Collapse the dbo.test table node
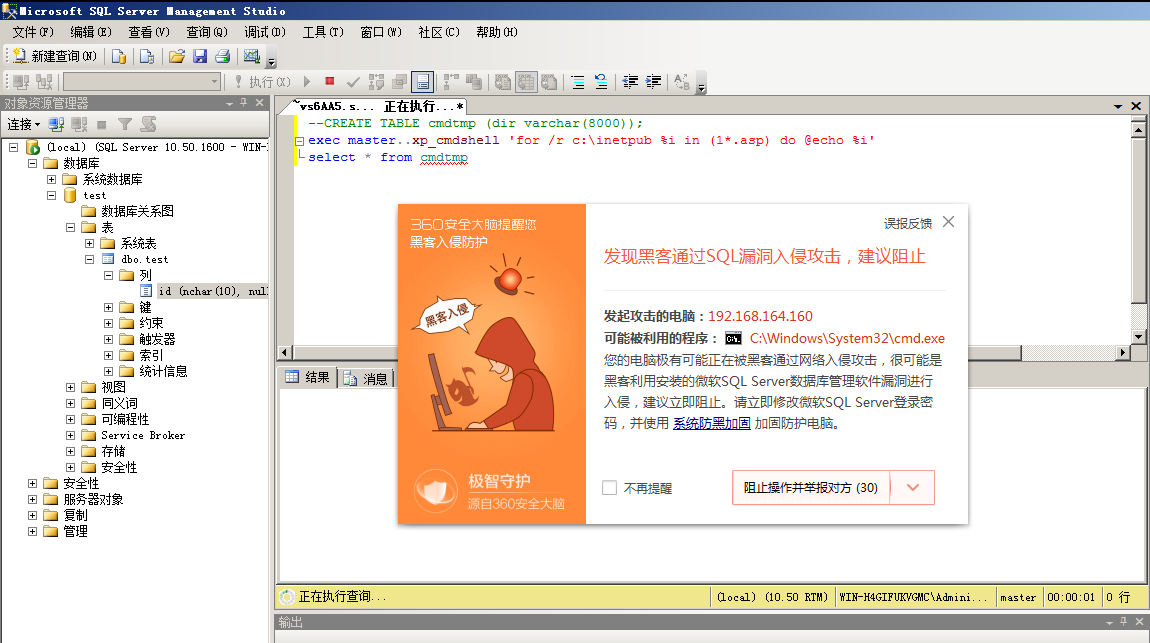This screenshot has height=643, width=1150. 89,260
